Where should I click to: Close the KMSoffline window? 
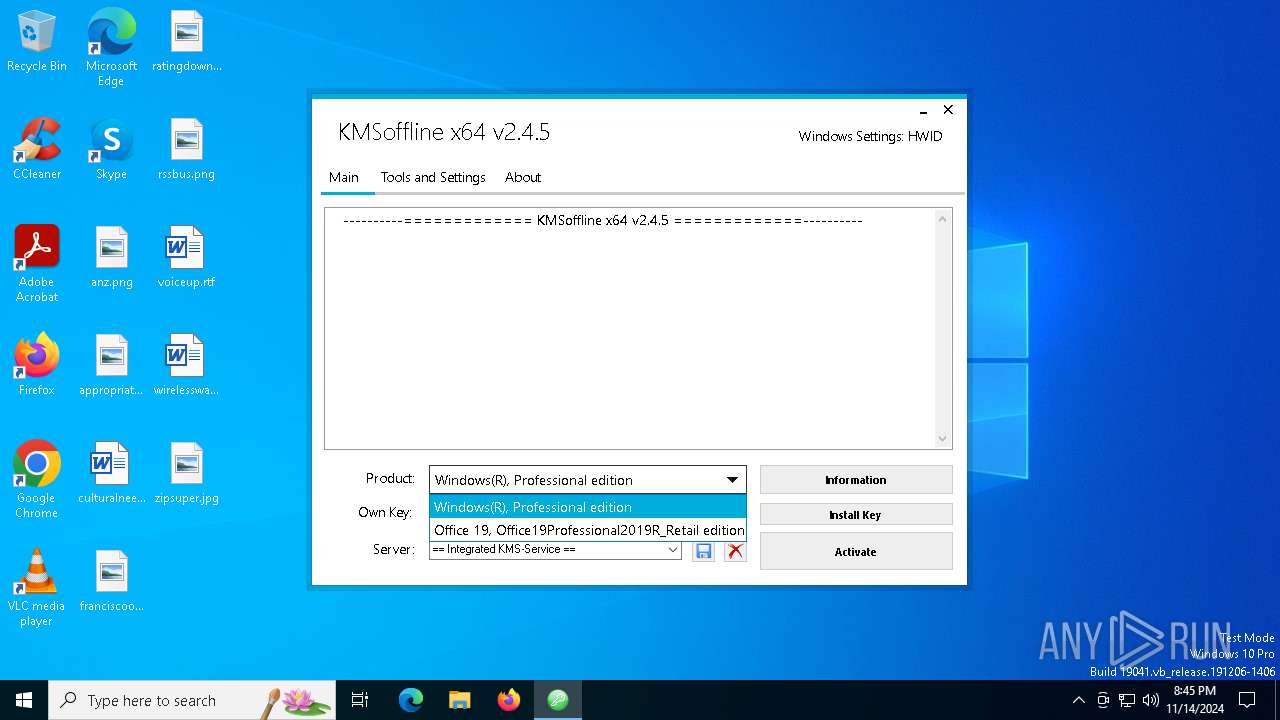[x=948, y=110]
